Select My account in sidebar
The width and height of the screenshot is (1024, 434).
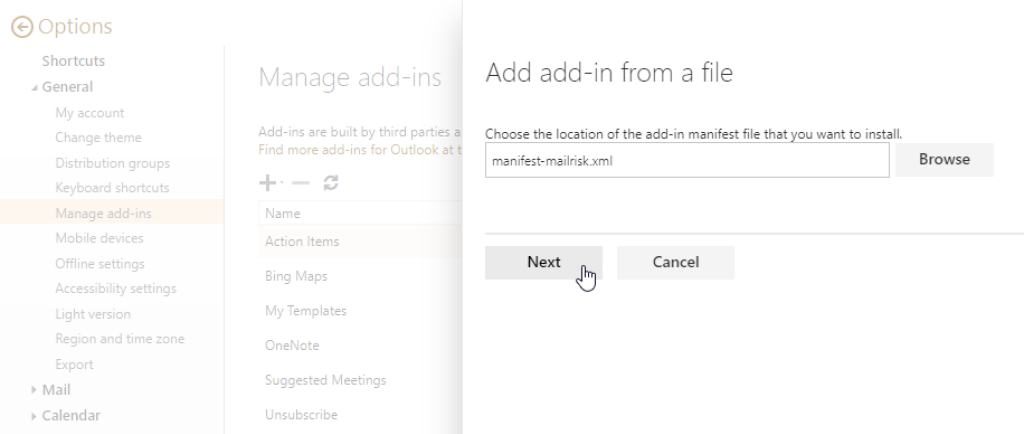click(90, 113)
